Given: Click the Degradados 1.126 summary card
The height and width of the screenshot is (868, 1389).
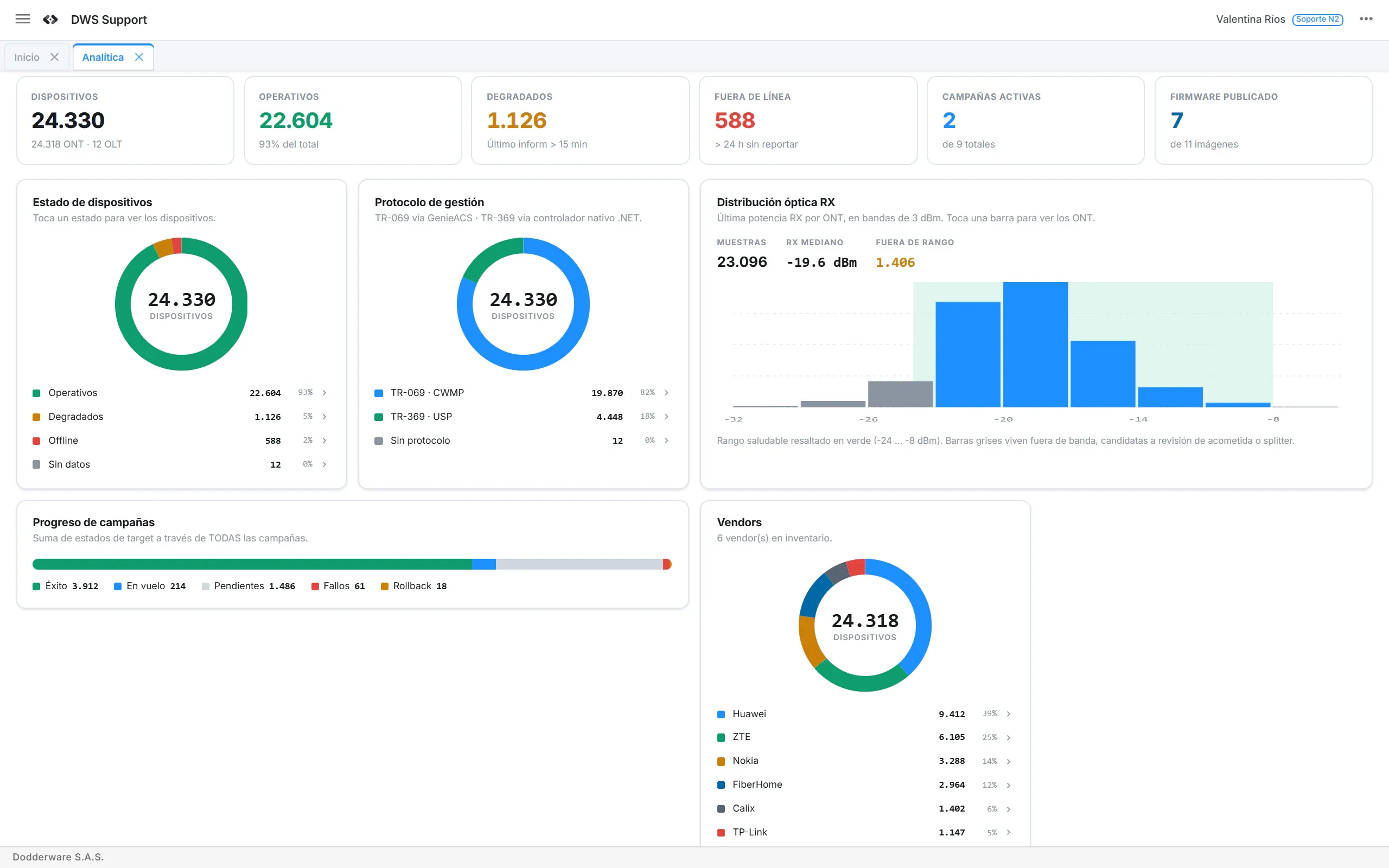Looking at the screenshot, I should point(580,120).
